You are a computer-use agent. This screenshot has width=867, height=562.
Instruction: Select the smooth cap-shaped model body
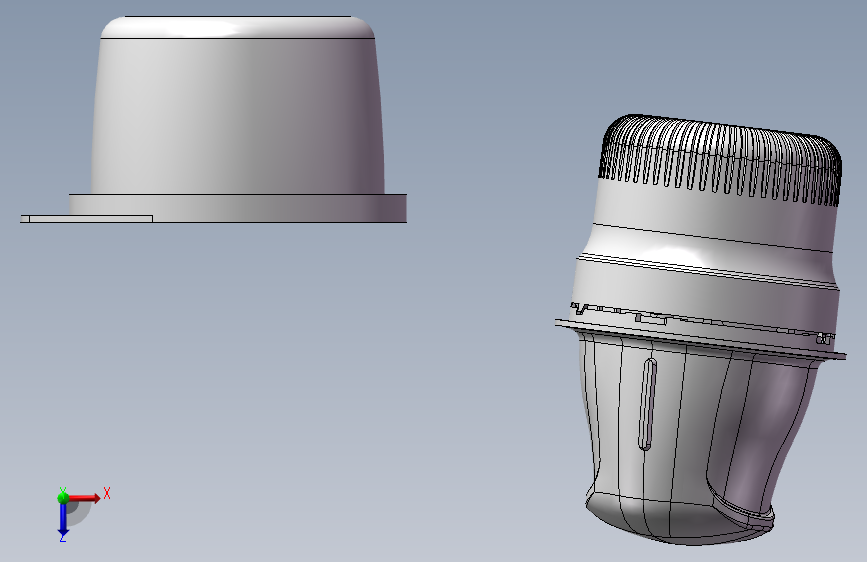238,116
